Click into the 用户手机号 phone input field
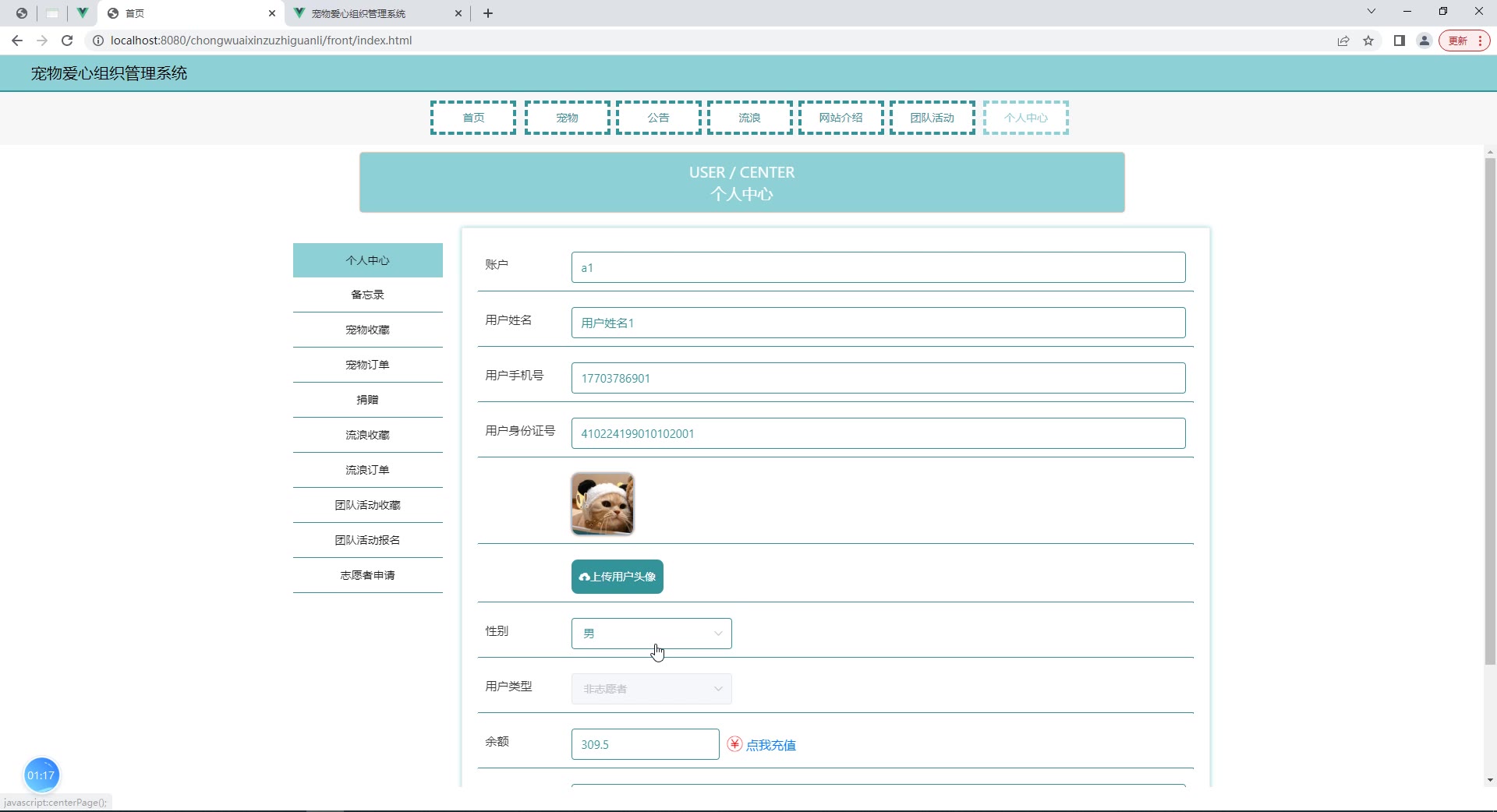This screenshot has height=812, width=1497. pyautogui.click(x=878, y=378)
